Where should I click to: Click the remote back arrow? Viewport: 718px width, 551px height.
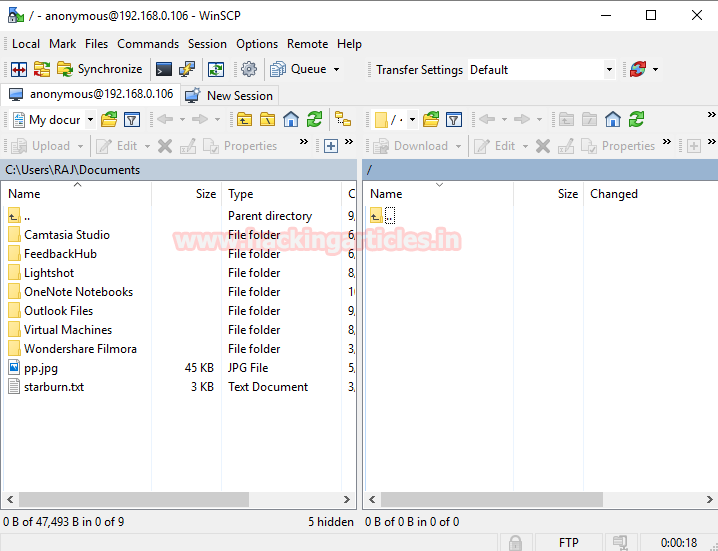tap(487, 120)
